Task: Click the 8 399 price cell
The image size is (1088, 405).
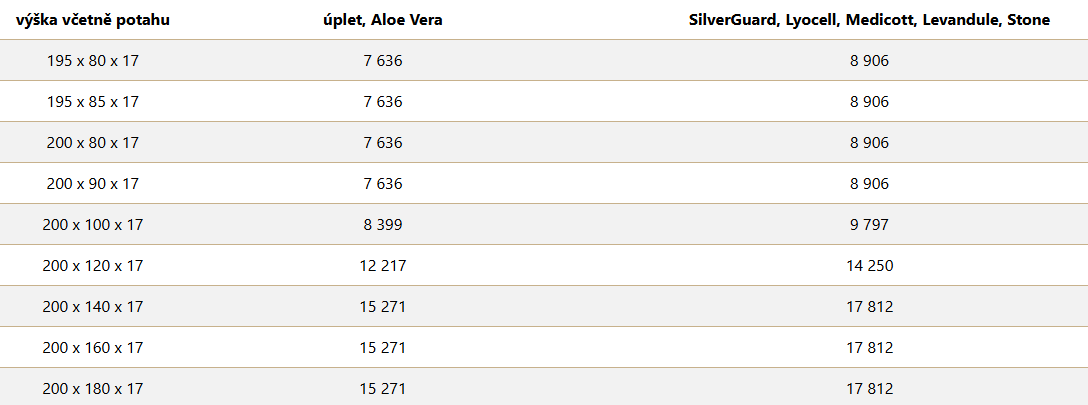Action: (383, 225)
